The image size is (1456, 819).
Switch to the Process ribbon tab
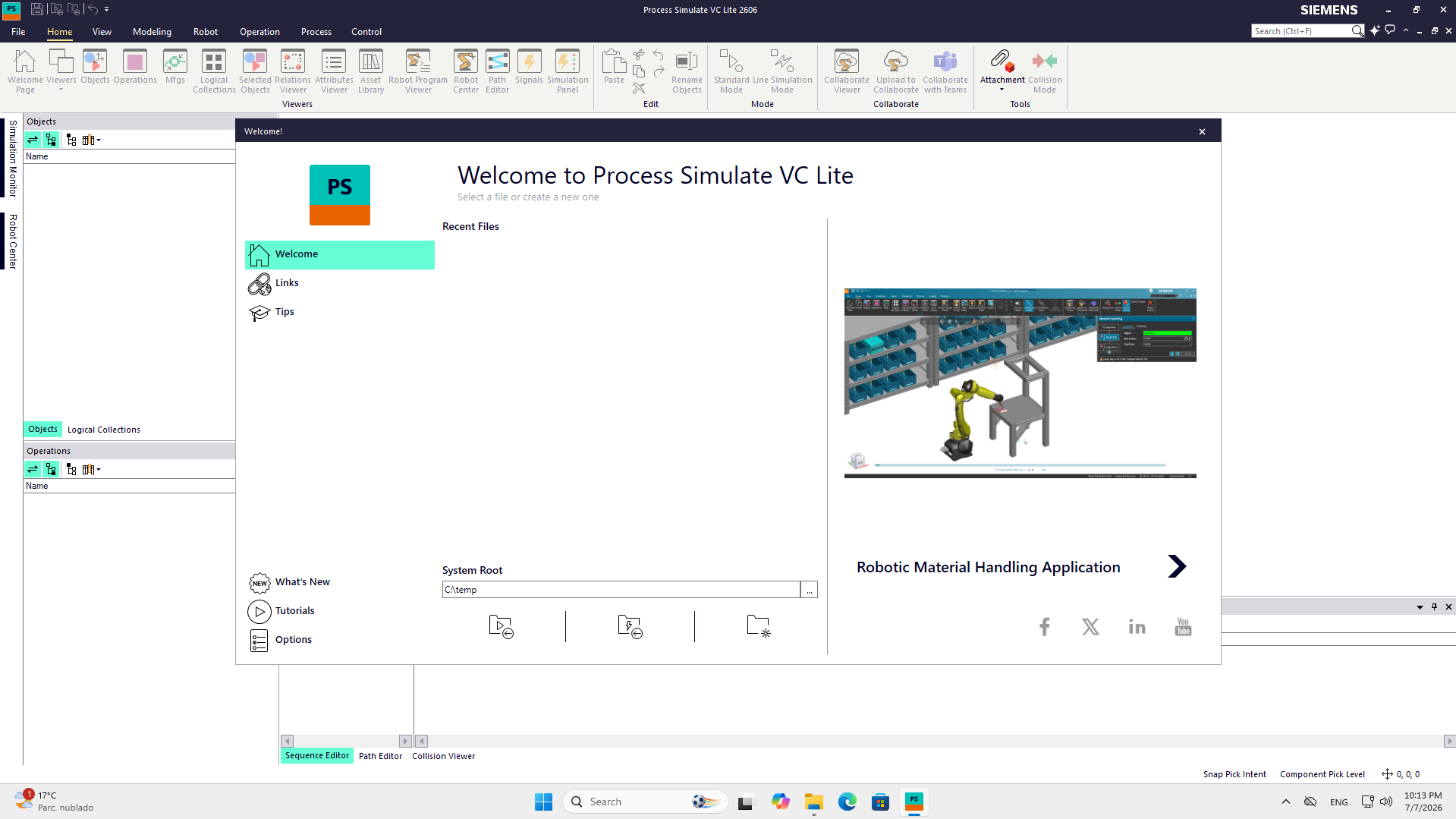click(316, 32)
